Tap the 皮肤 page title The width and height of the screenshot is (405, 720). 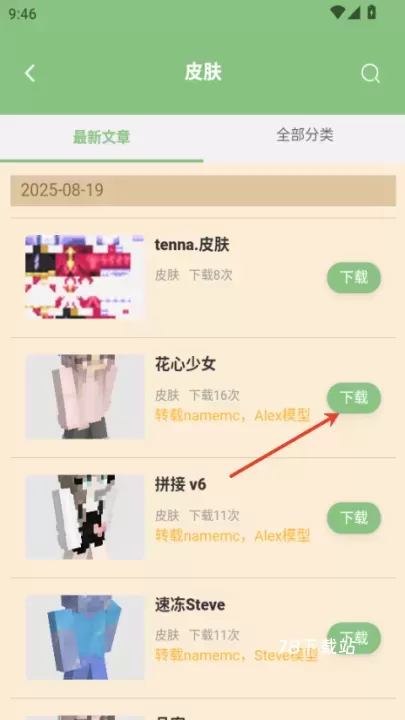point(203,73)
